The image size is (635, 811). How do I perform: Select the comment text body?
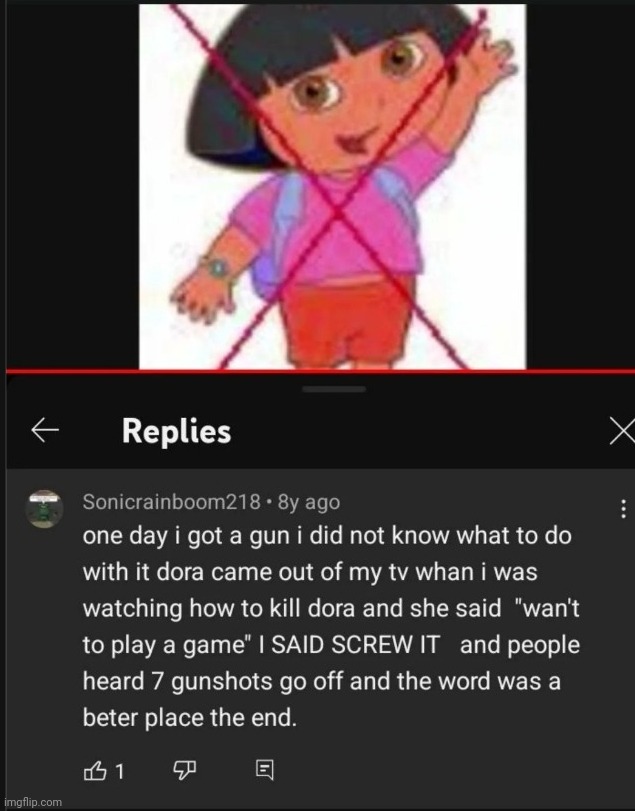pyautogui.click(x=331, y=626)
